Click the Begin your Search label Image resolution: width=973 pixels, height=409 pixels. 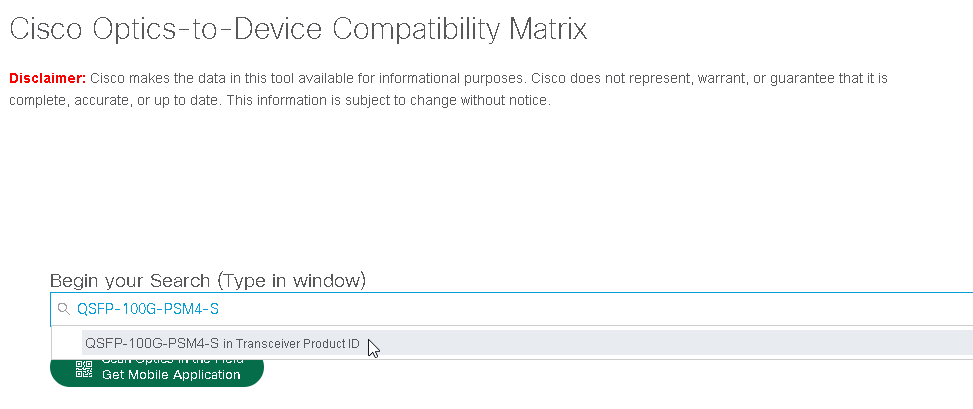[208, 279]
